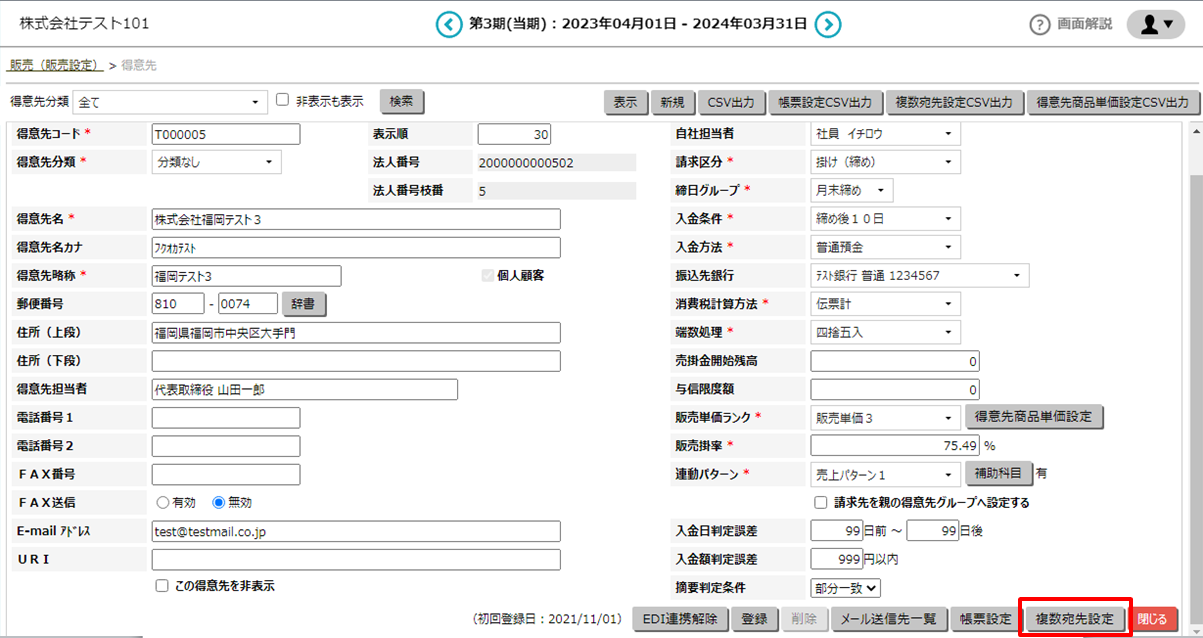Go to previous fiscal period arrow
Screen dimensions: 1203x638
click(x=449, y=25)
